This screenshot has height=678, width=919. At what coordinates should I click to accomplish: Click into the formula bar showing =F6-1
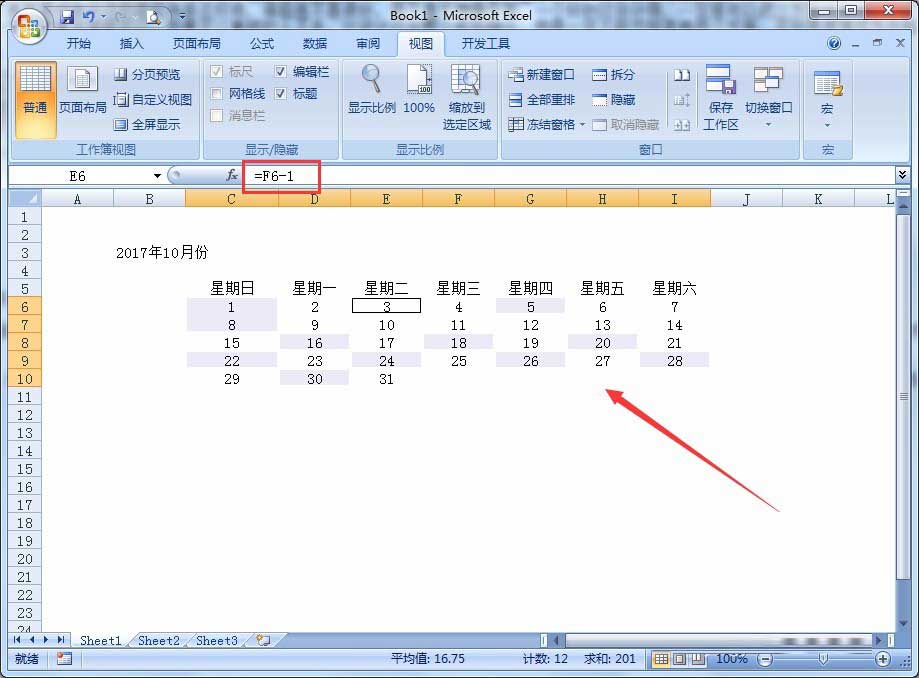(x=569, y=176)
